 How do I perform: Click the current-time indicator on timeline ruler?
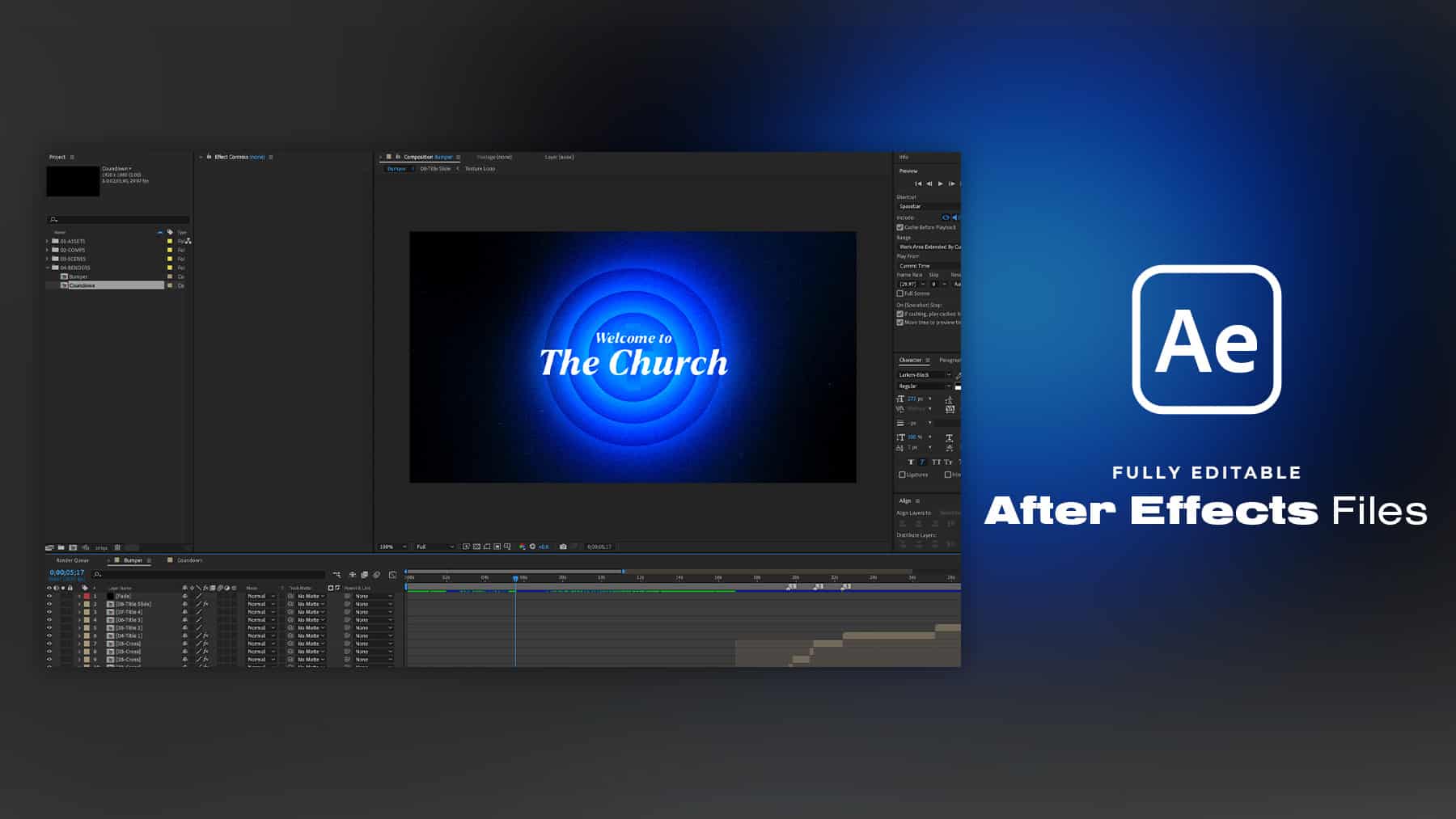515,578
